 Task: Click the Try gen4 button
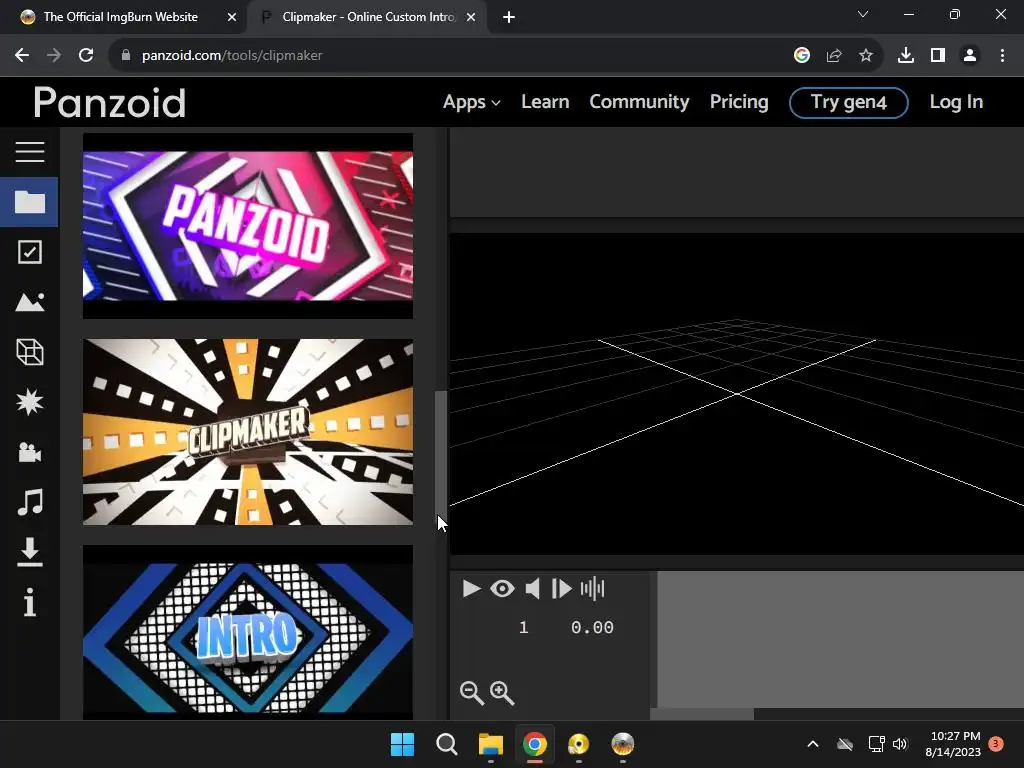848,103
